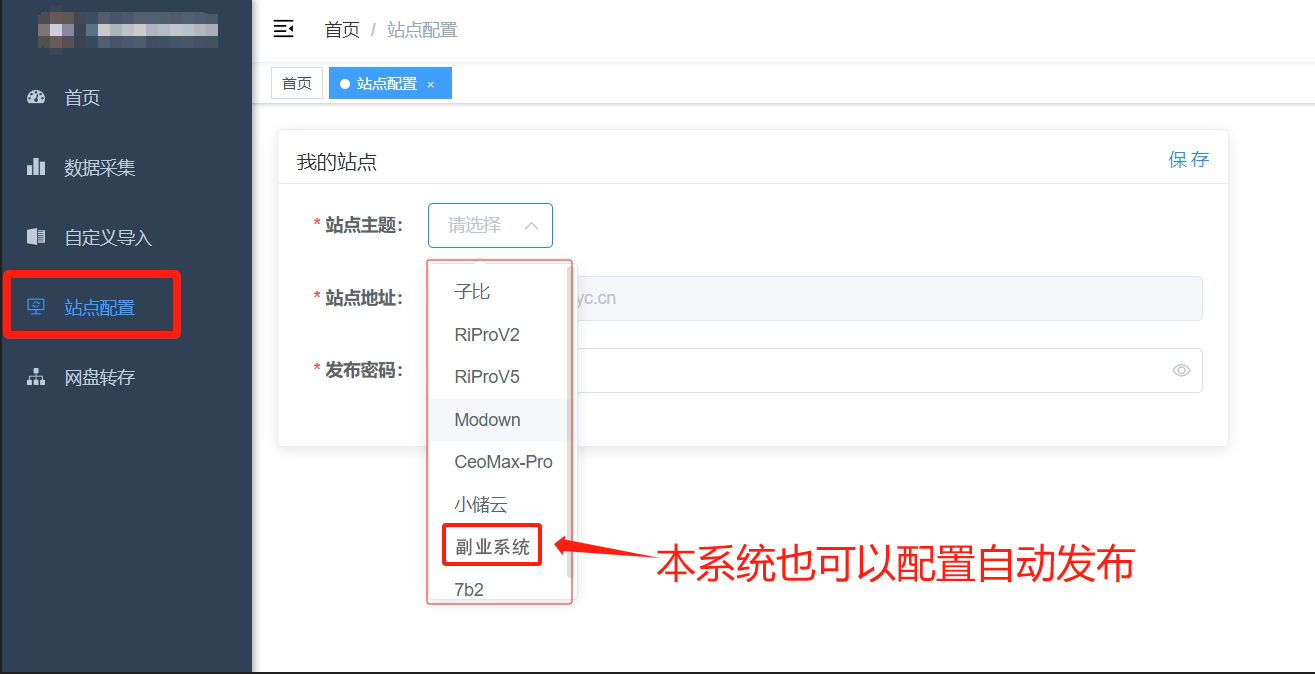The width and height of the screenshot is (1315, 674).
Task: Select Modown in the dropdown list
Action: pyautogui.click(x=487, y=420)
